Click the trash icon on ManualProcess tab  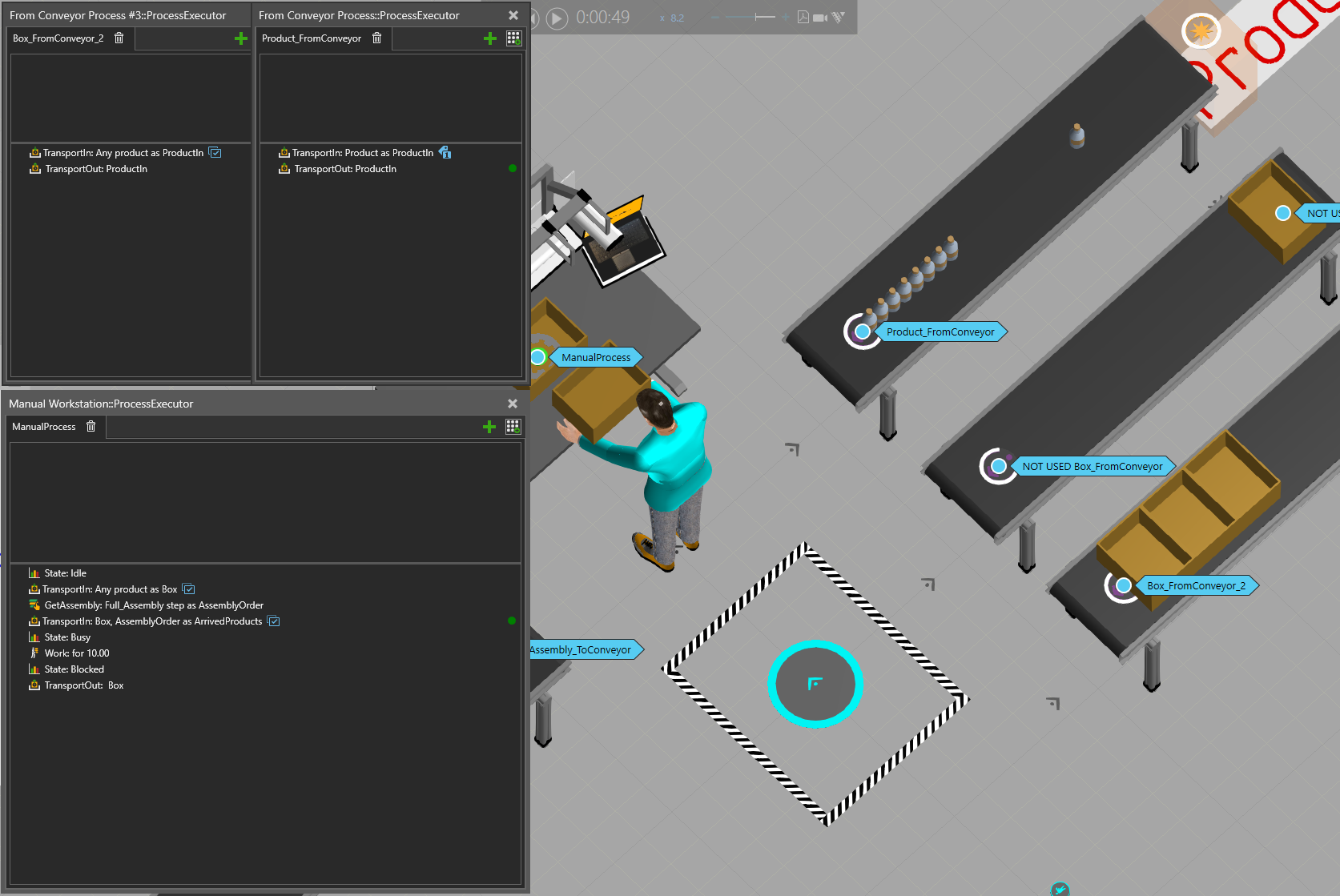click(x=91, y=427)
